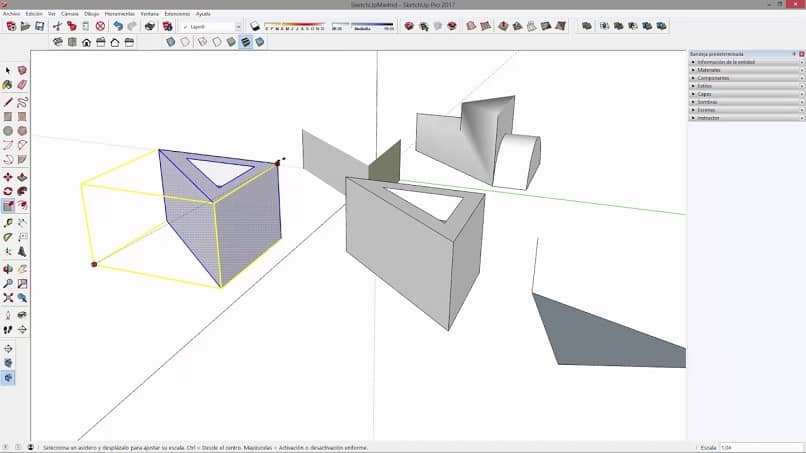Toggle the X-ray face style
Screen dimensions: 806x453
(170, 42)
